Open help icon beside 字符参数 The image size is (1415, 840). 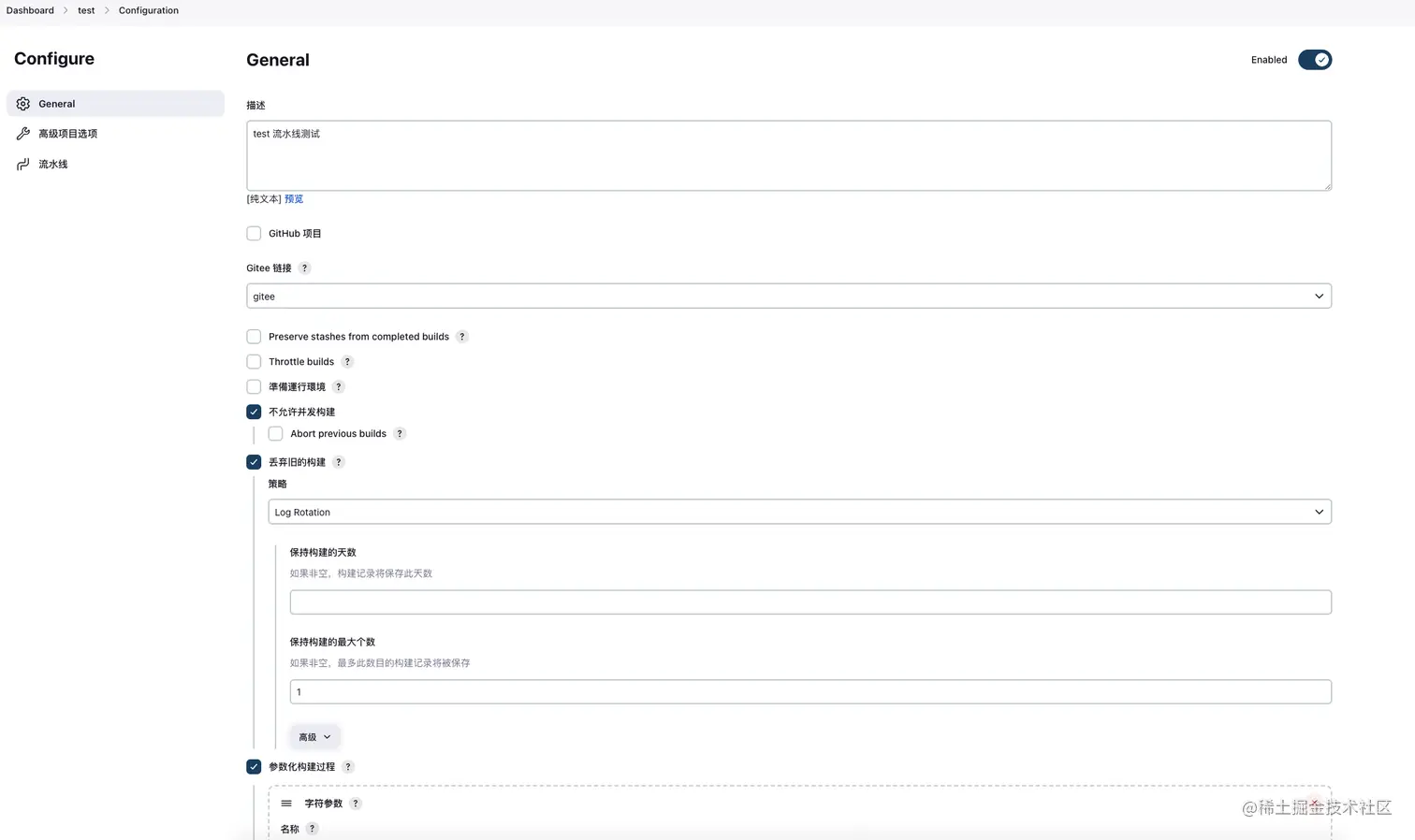point(356,804)
